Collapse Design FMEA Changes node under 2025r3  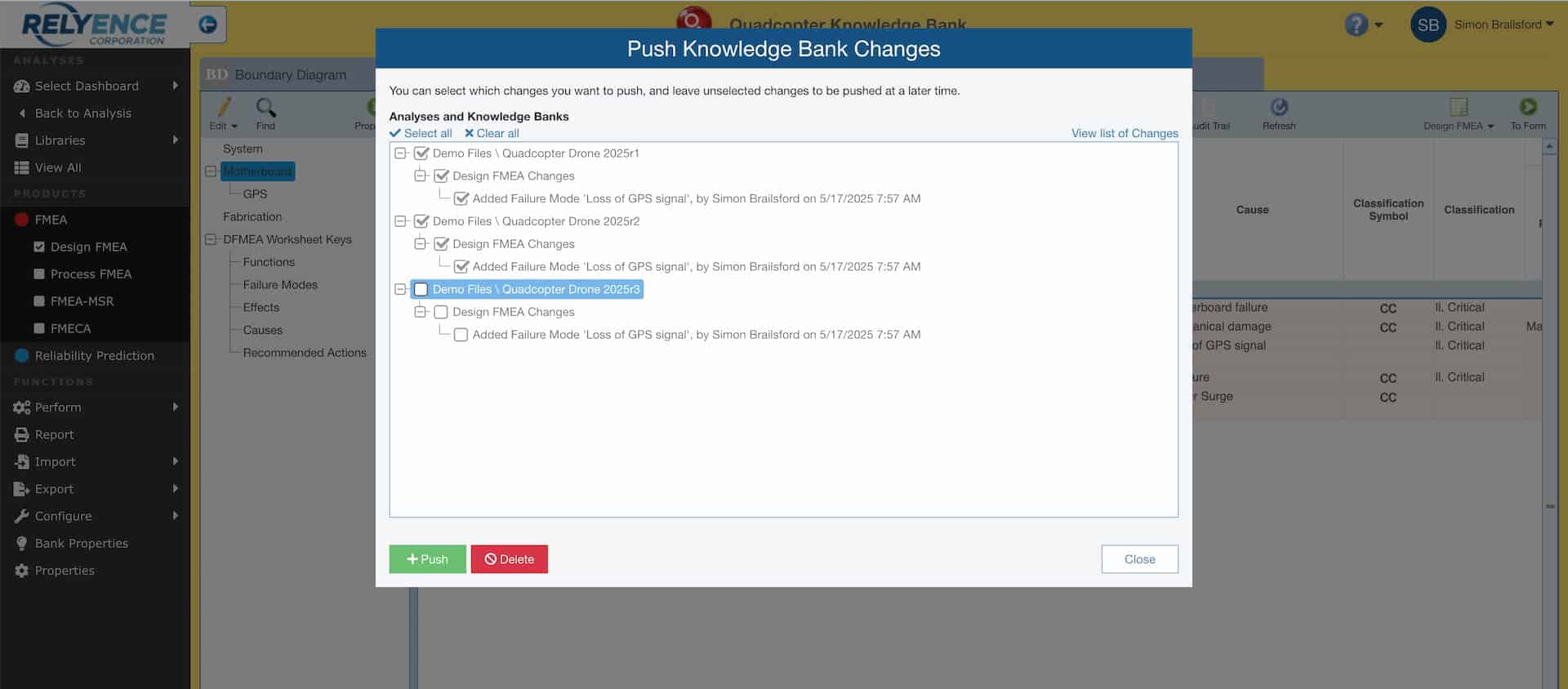coord(420,312)
